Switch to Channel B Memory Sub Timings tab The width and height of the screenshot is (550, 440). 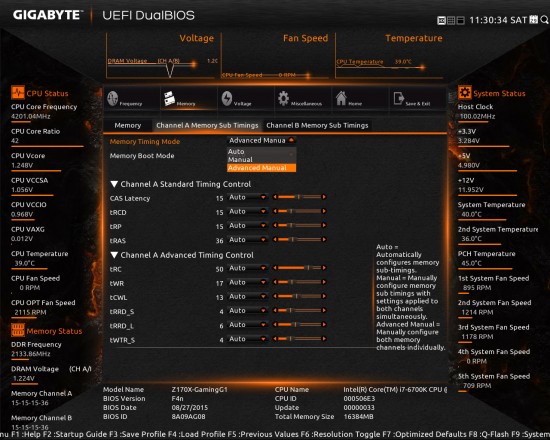click(317, 126)
